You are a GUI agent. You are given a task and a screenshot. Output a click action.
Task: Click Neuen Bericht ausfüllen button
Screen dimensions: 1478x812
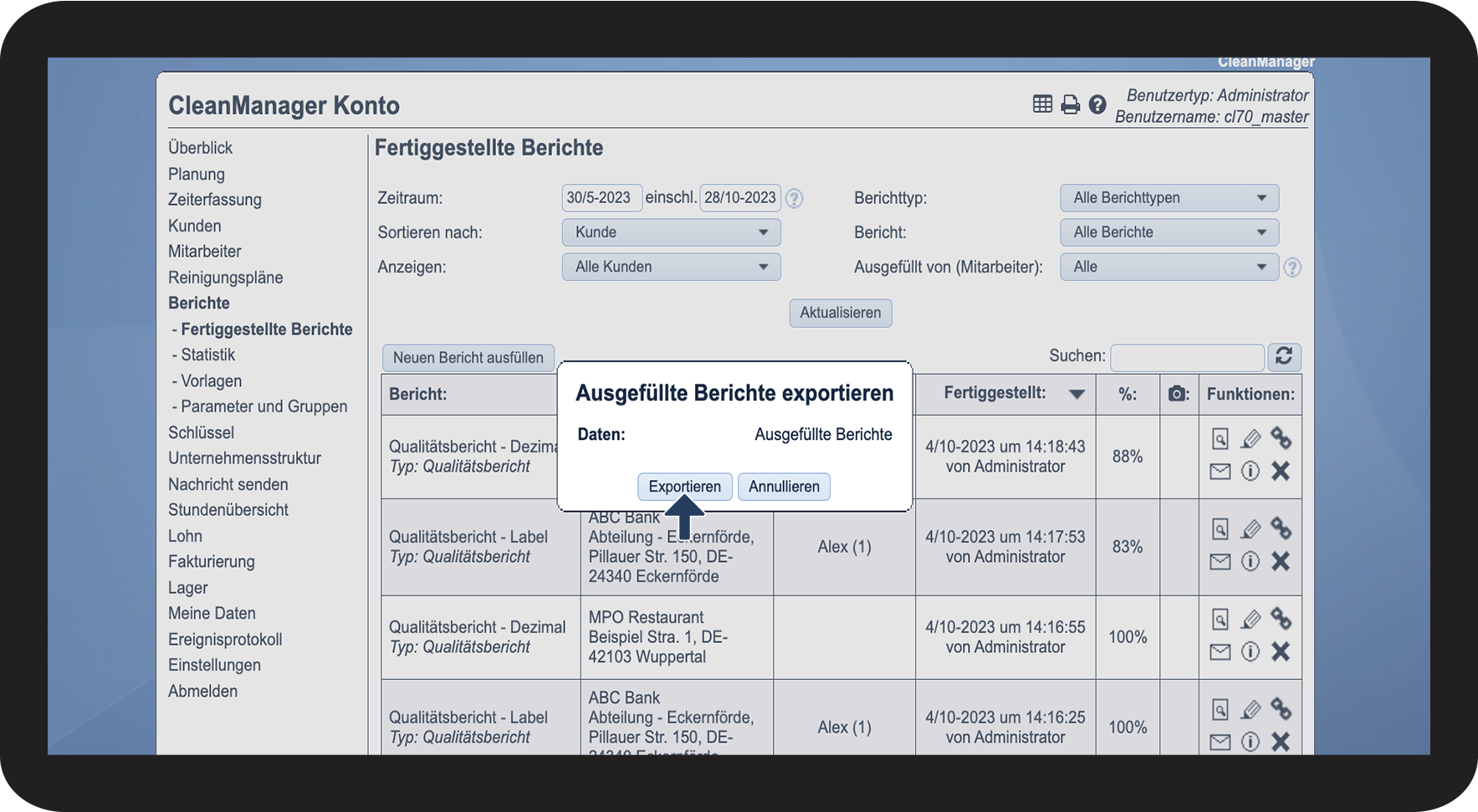point(468,358)
